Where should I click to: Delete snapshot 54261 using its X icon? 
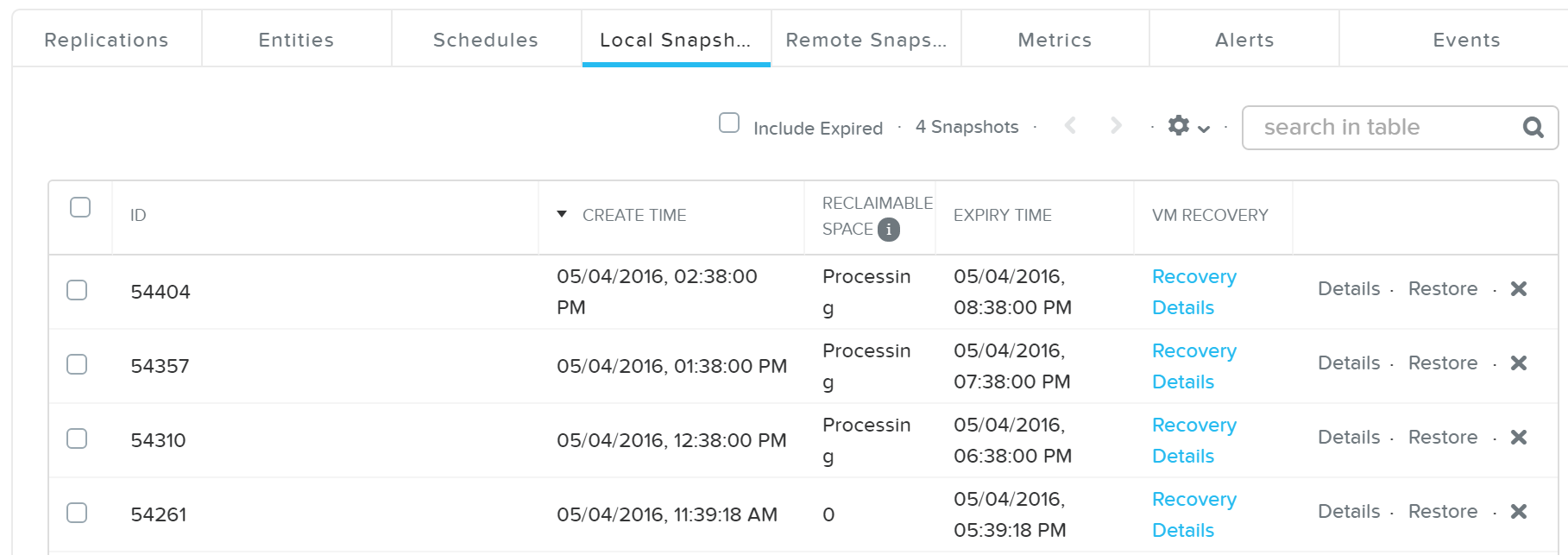click(1520, 511)
